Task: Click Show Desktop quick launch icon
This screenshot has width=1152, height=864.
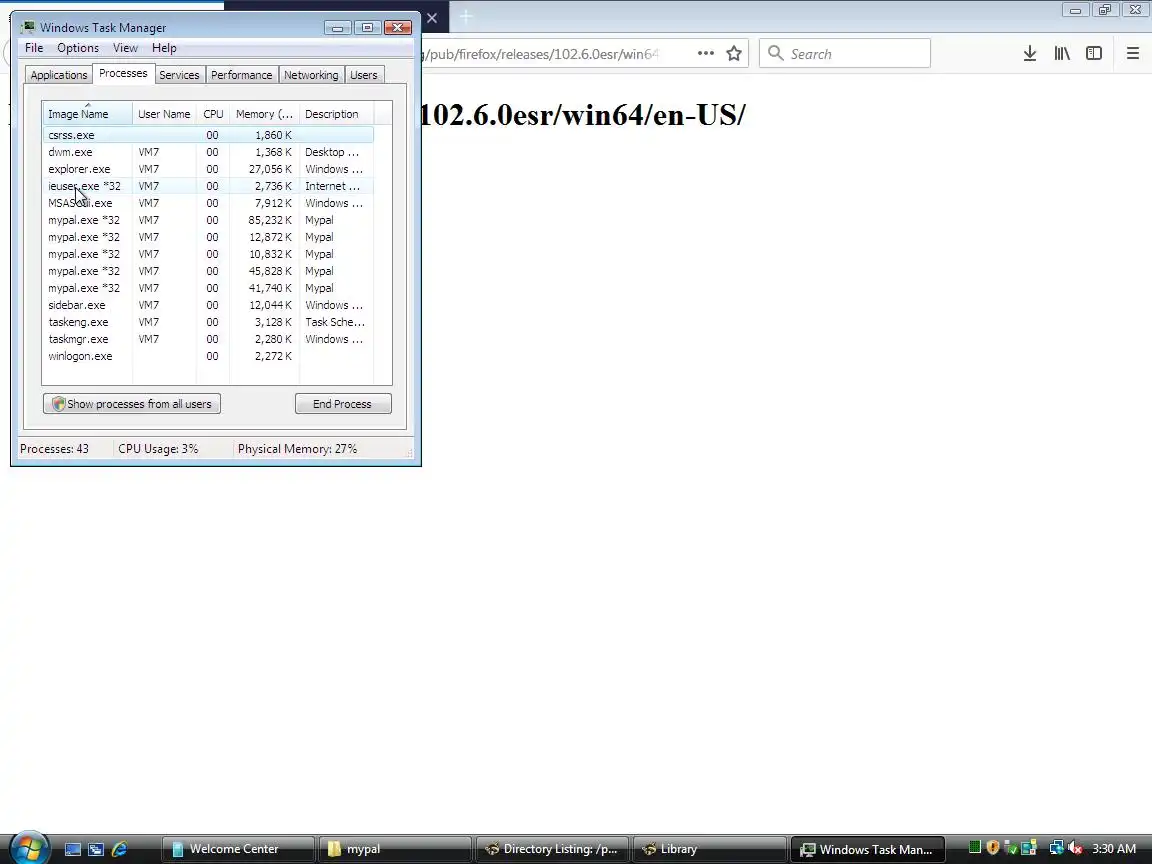Action: [73, 849]
